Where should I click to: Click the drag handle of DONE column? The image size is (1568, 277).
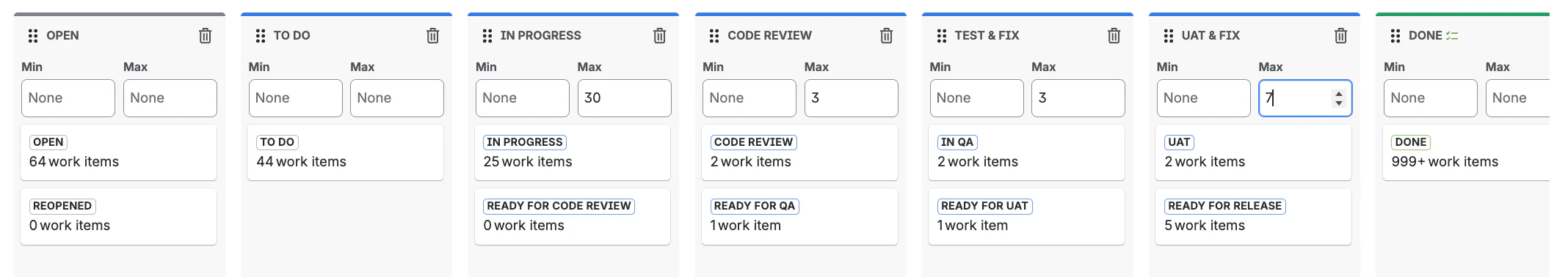[1395, 35]
